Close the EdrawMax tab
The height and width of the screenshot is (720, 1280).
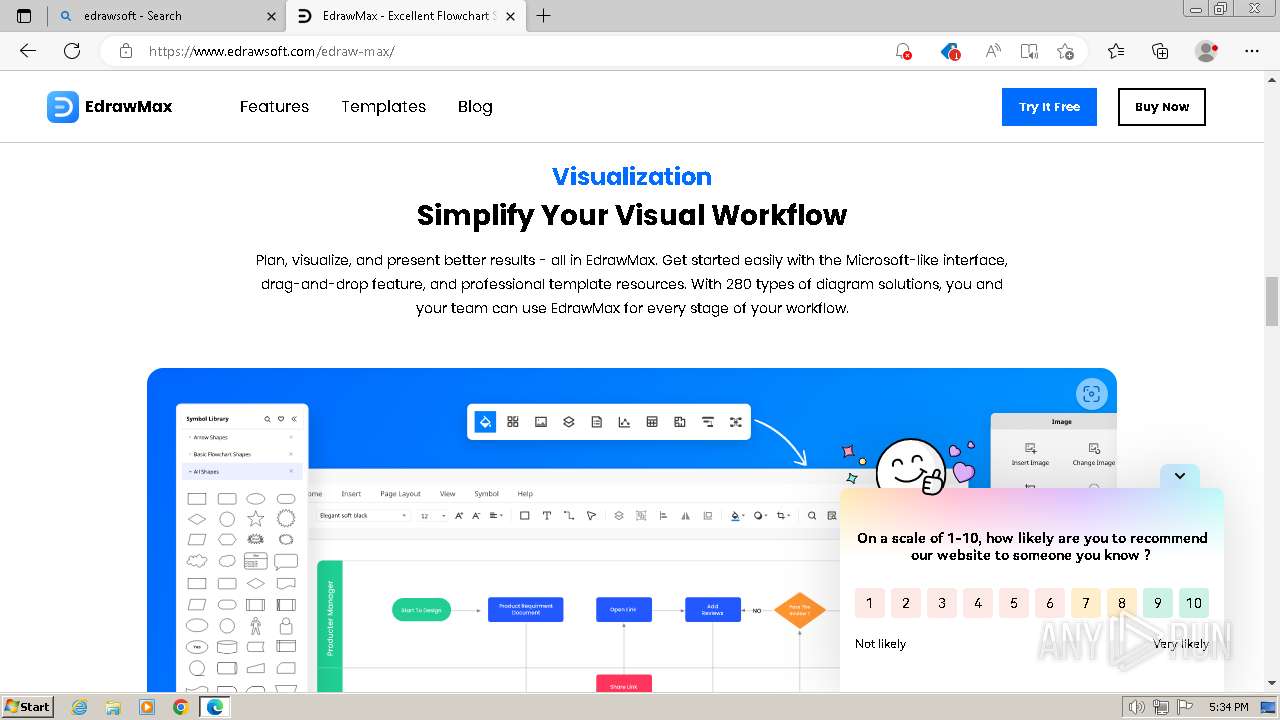click(x=511, y=16)
